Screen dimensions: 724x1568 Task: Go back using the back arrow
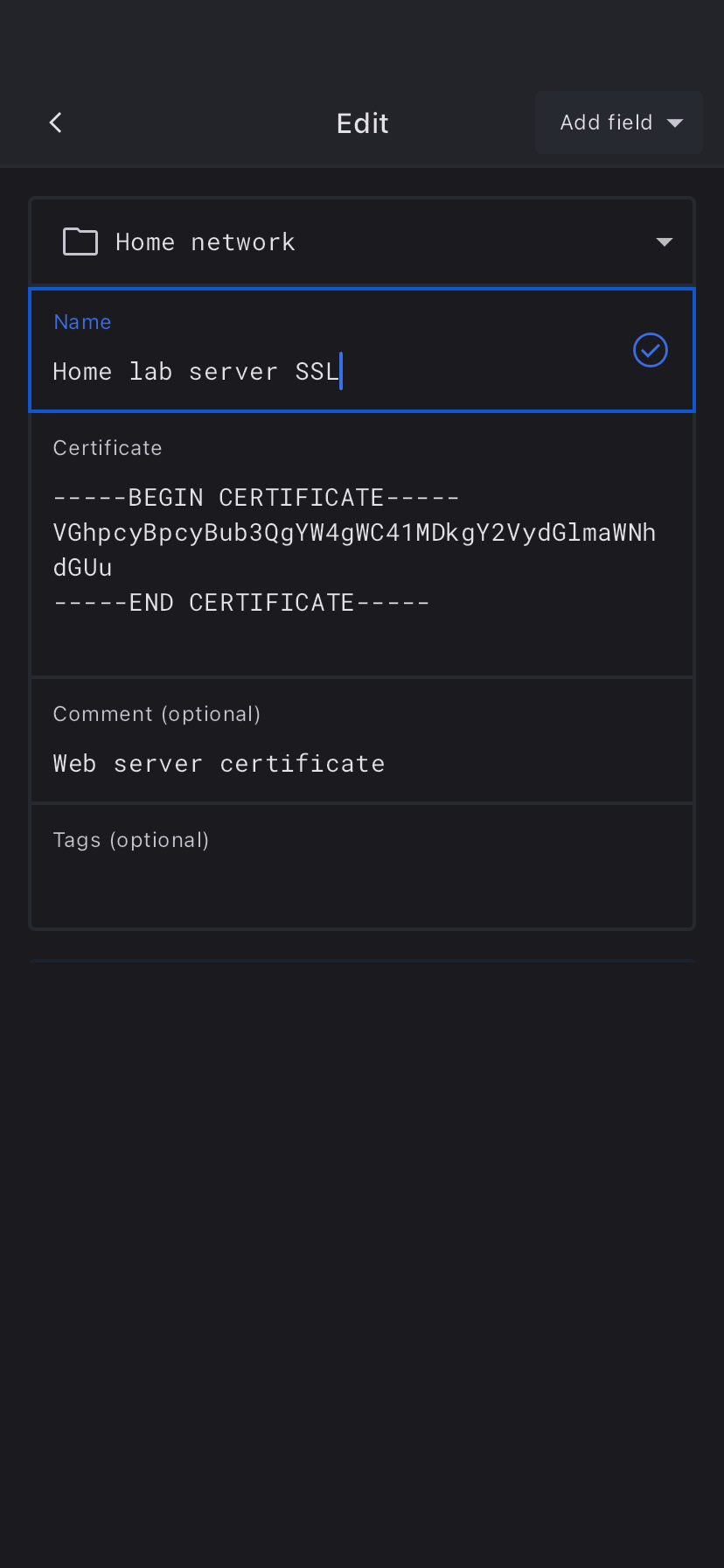56,122
